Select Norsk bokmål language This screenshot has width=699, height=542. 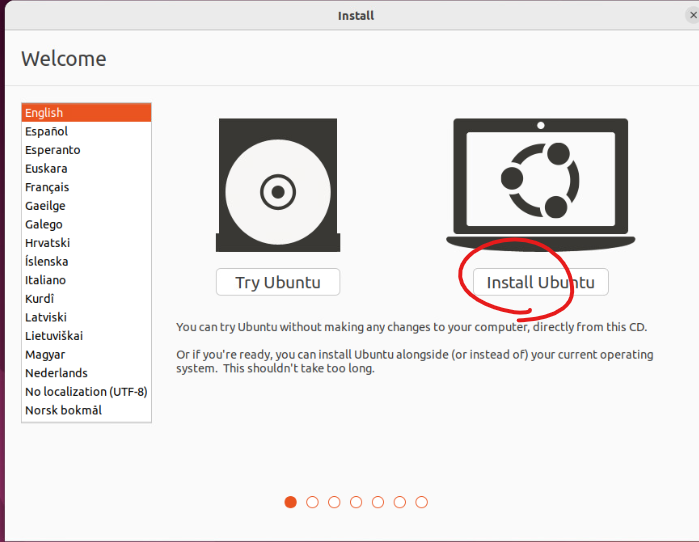point(86,410)
